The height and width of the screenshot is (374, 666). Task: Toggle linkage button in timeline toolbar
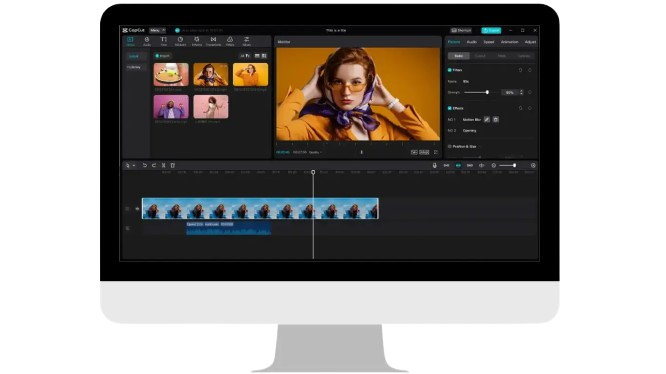pos(470,165)
